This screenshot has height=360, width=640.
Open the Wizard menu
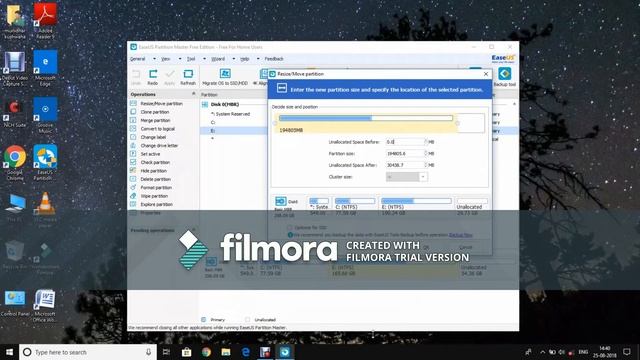[218, 59]
